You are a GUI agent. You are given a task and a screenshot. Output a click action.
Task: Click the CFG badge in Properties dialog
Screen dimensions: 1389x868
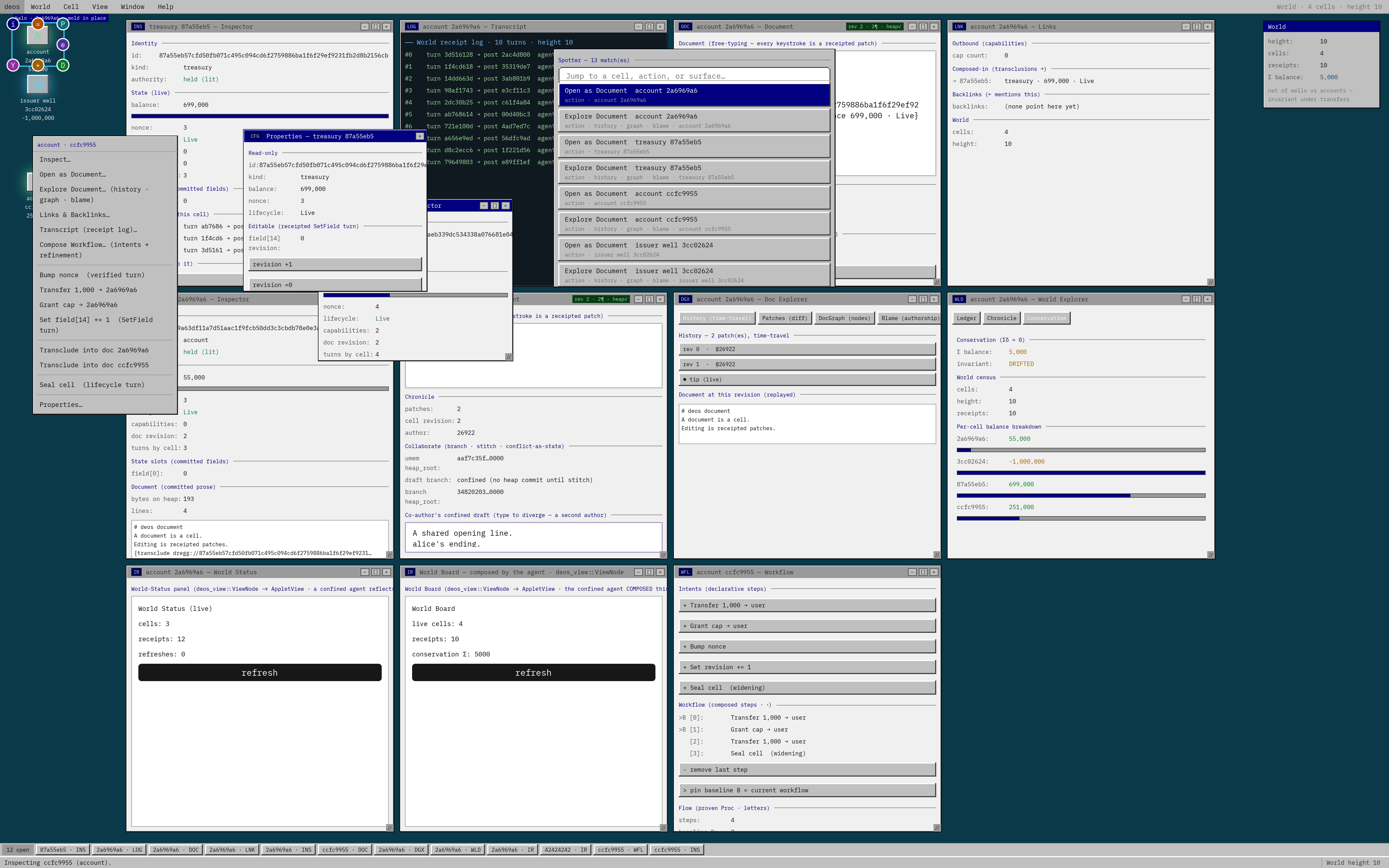coord(255,136)
